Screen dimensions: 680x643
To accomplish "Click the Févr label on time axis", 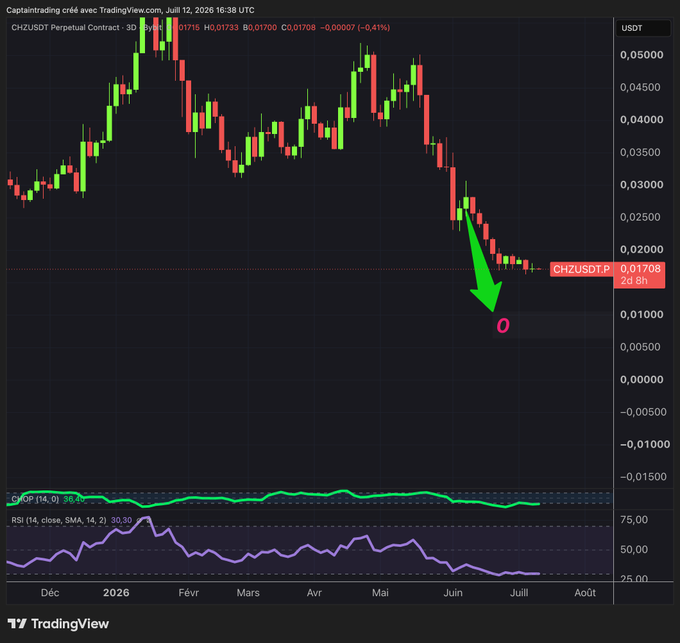I will 189,593.
